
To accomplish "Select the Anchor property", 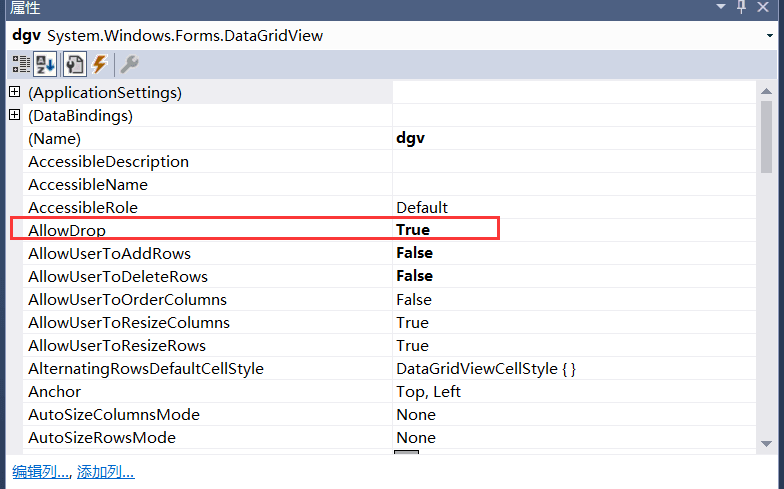I will tap(54, 392).
